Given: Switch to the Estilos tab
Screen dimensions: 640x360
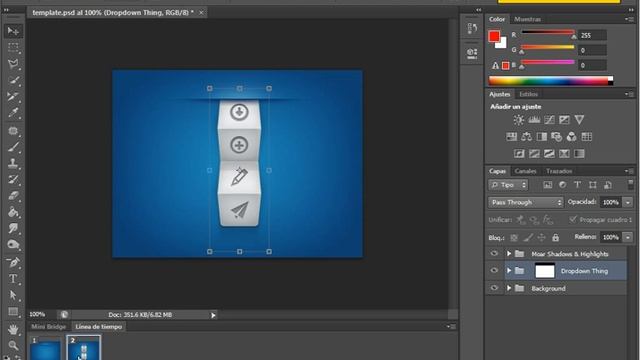Looking at the screenshot, I should (529, 94).
